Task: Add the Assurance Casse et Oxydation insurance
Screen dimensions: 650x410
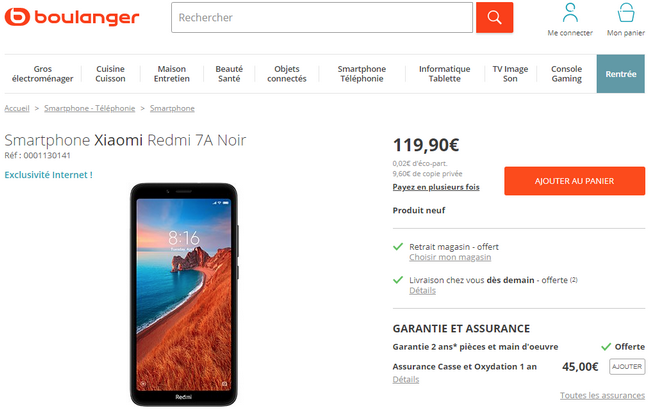Action: (627, 366)
